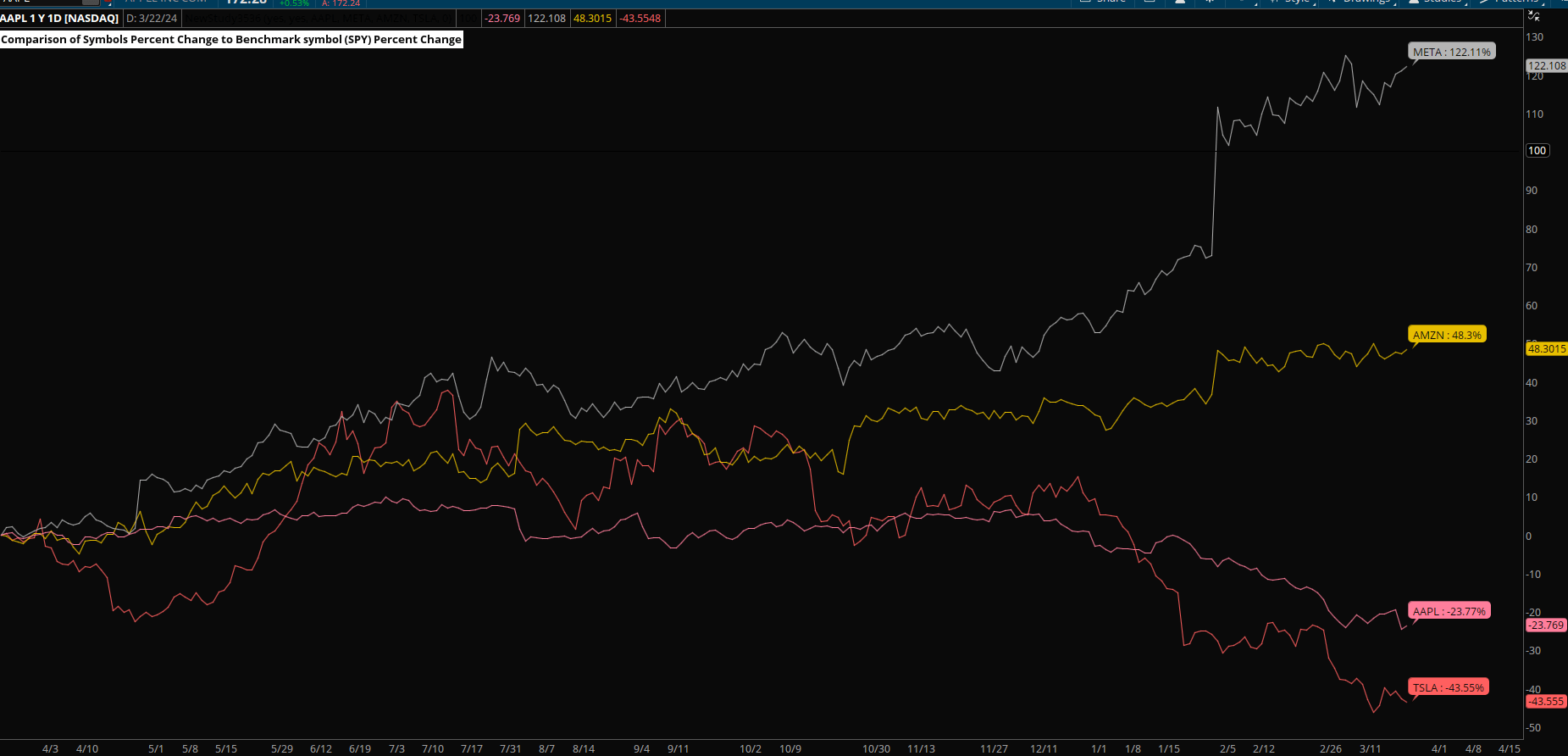Click the -50 label on the price axis
Screen dimensions: 1568x756
(1533, 727)
